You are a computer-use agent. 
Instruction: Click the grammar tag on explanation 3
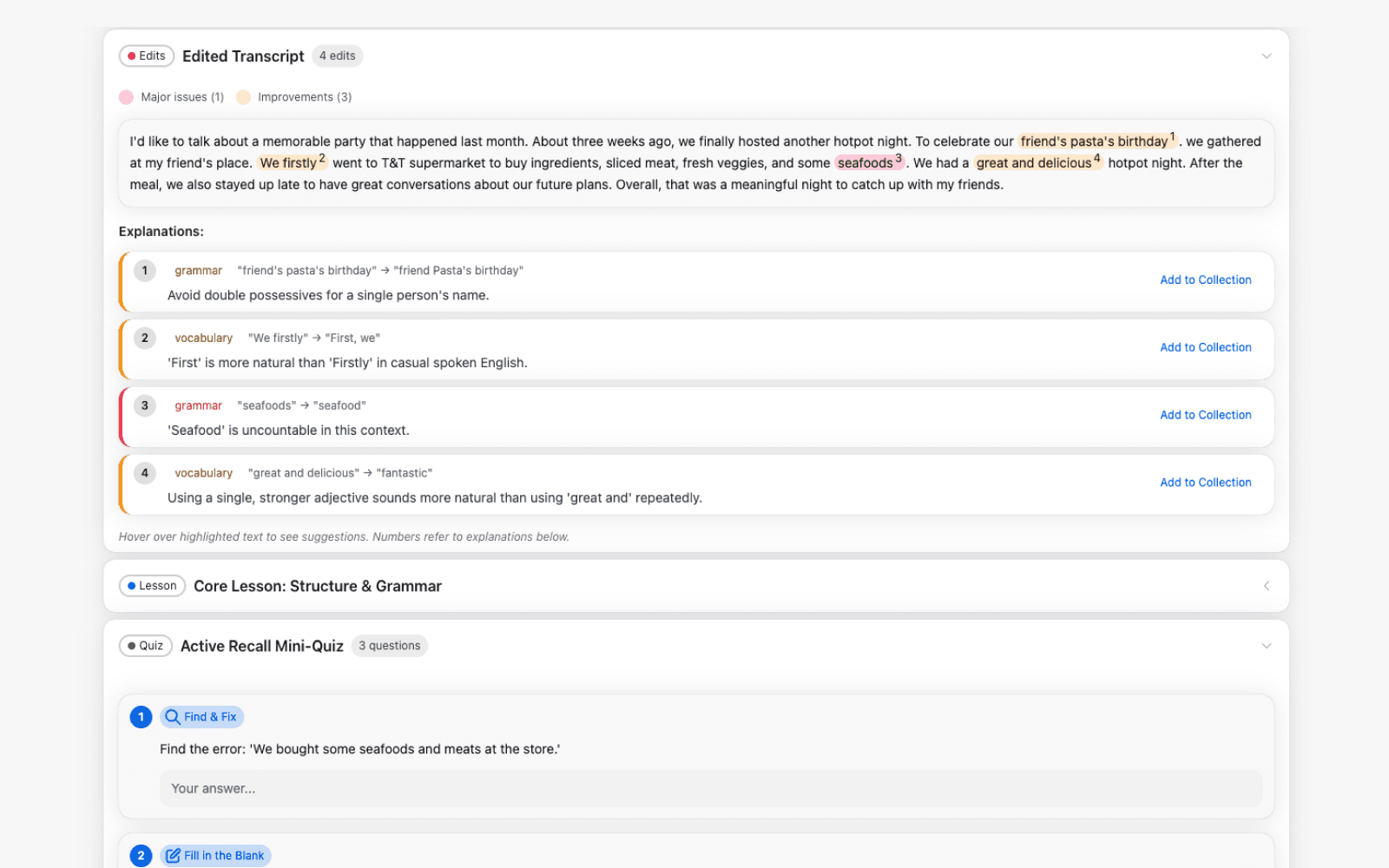click(199, 405)
